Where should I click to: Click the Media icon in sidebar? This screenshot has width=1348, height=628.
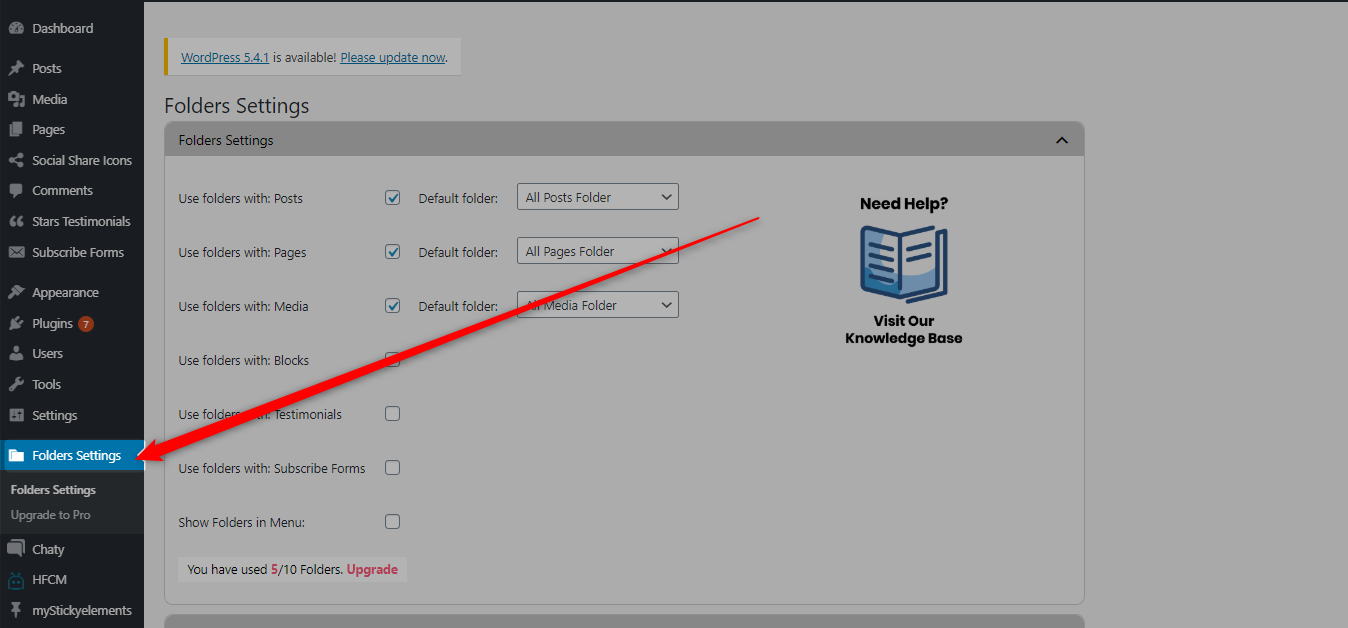(x=16, y=99)
